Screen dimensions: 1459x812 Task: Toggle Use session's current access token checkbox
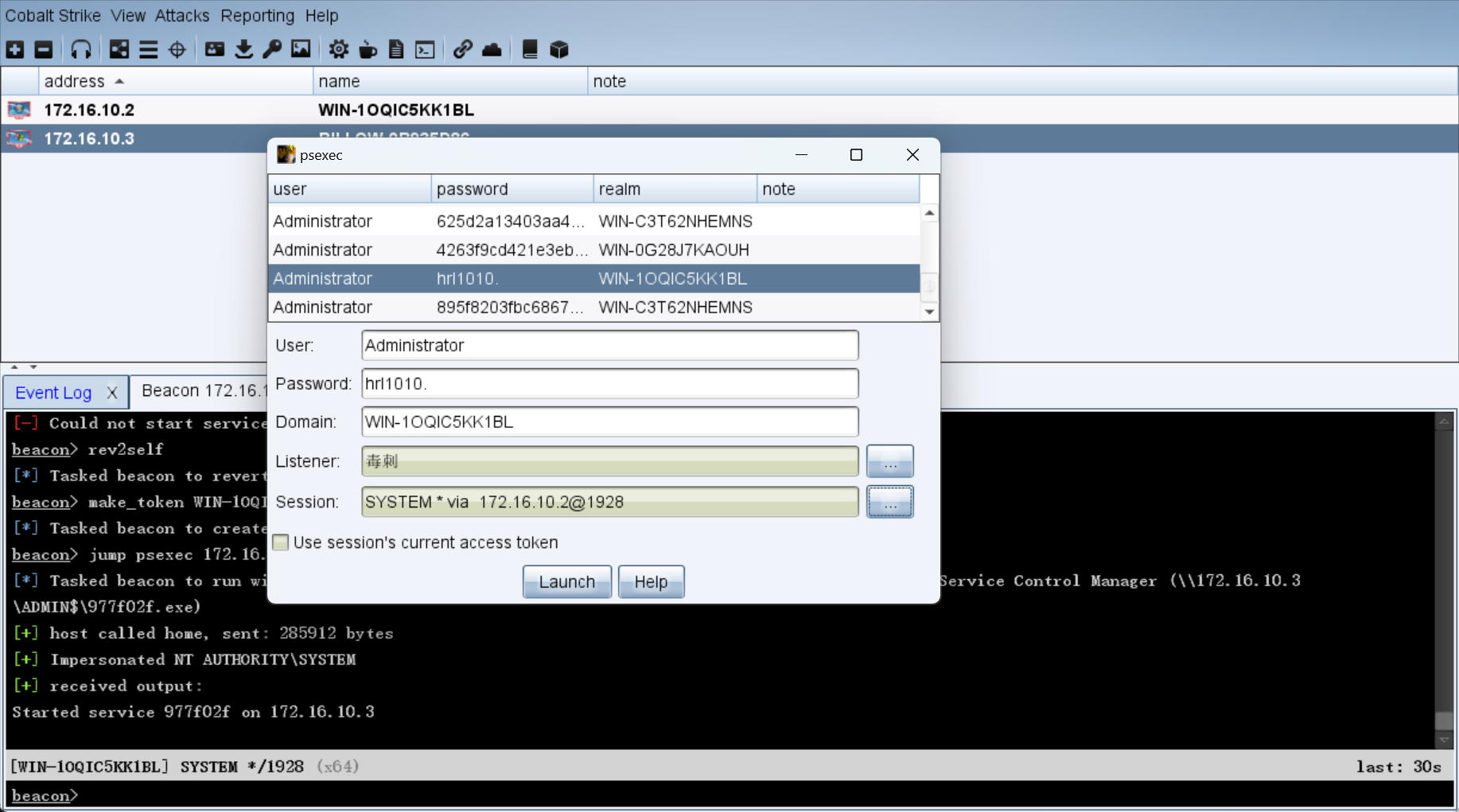click(x=281, y=542)
